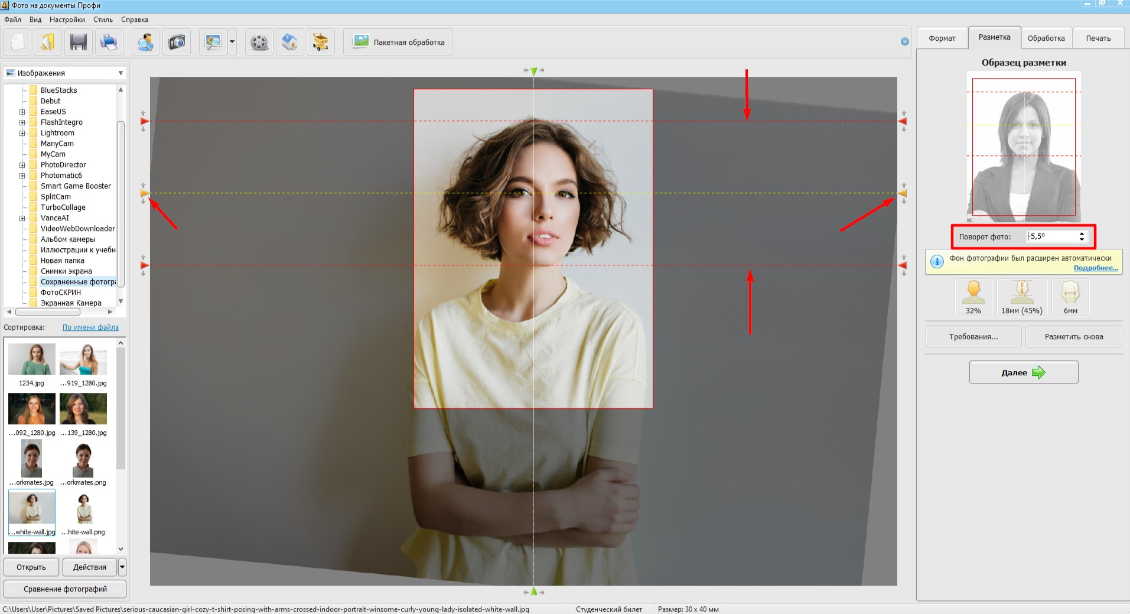Open the yellow folder toolbar icon

coord(47,42)
